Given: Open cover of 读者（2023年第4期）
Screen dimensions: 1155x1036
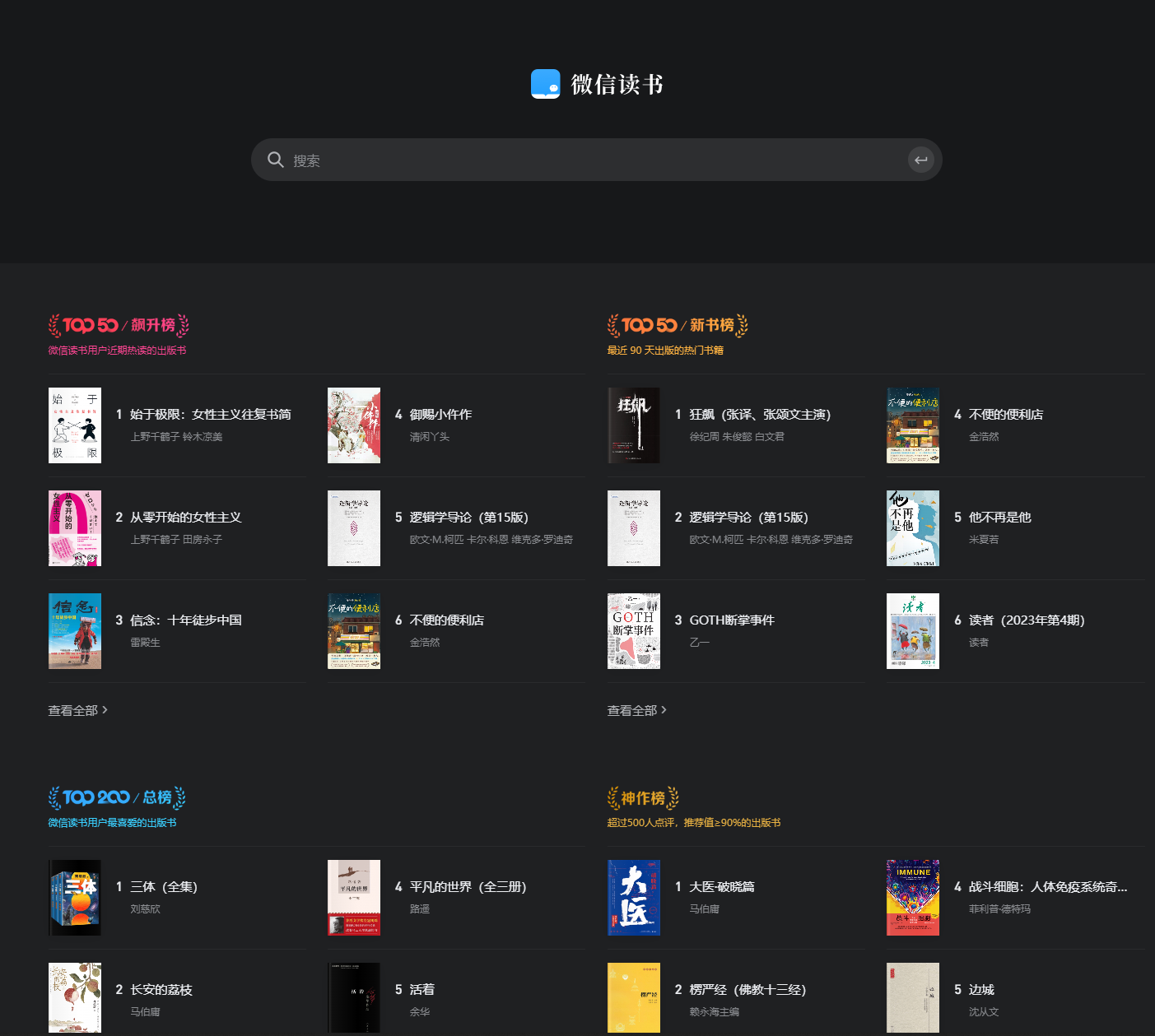Looking at the screenshot, I should point(913,631).
